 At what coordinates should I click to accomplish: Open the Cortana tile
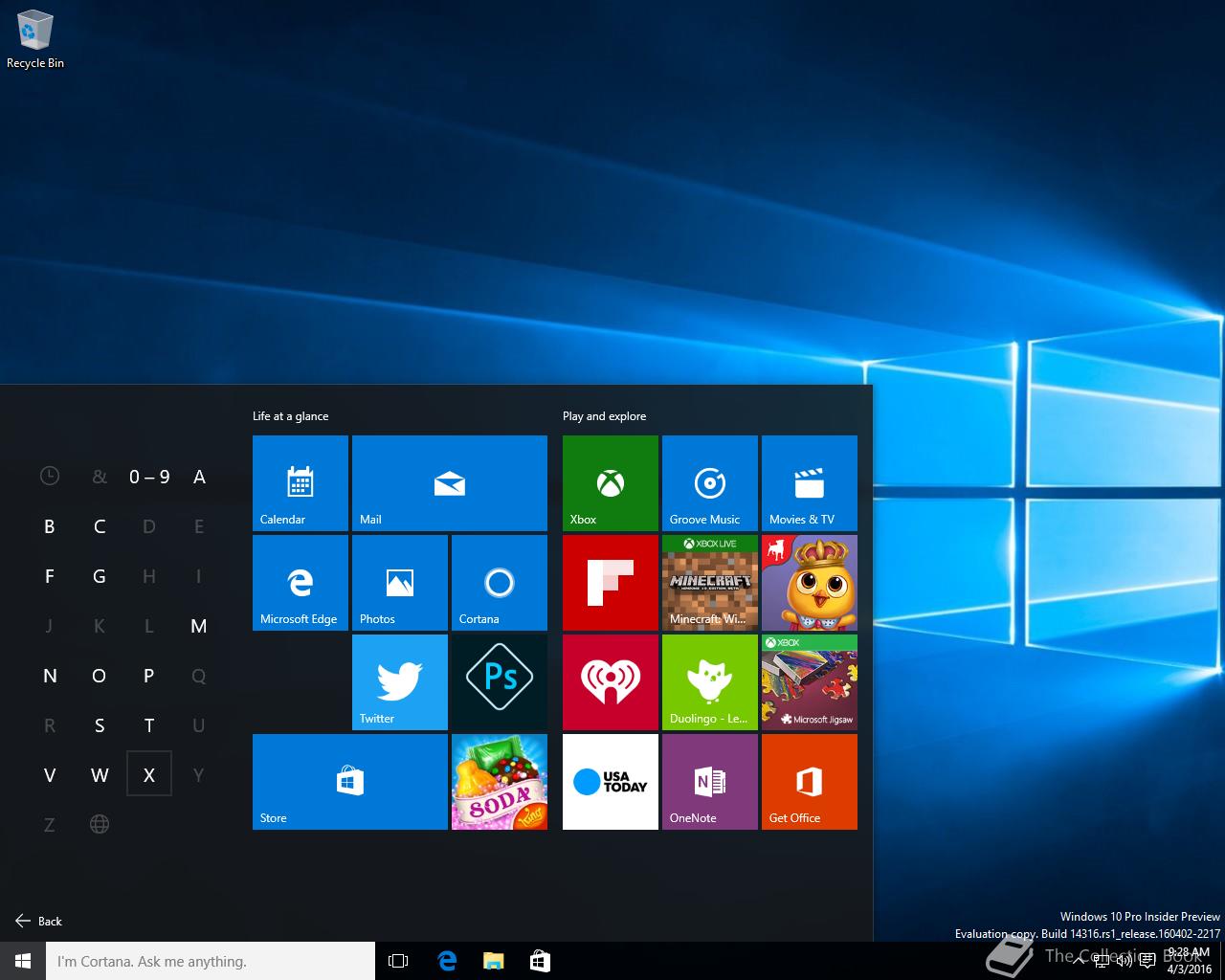tap(500, 583)
